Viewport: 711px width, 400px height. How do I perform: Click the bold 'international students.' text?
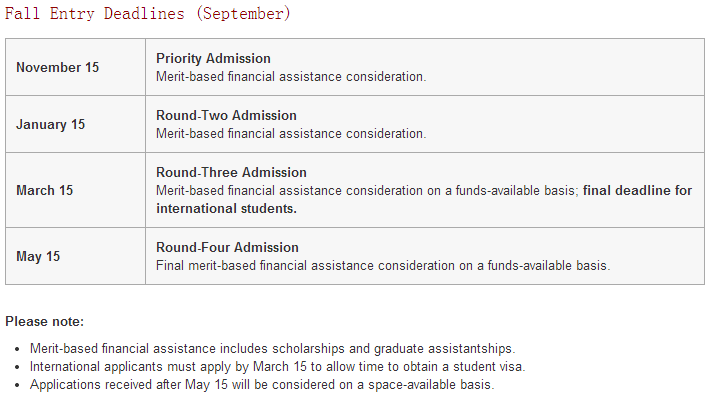tap(227, 209)
